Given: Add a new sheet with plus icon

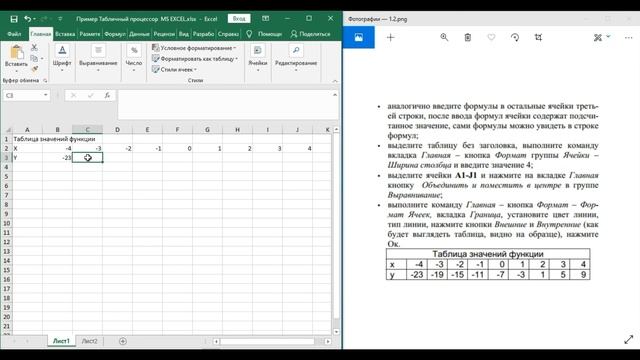Looking at the screenshot, I should [122, 341].
